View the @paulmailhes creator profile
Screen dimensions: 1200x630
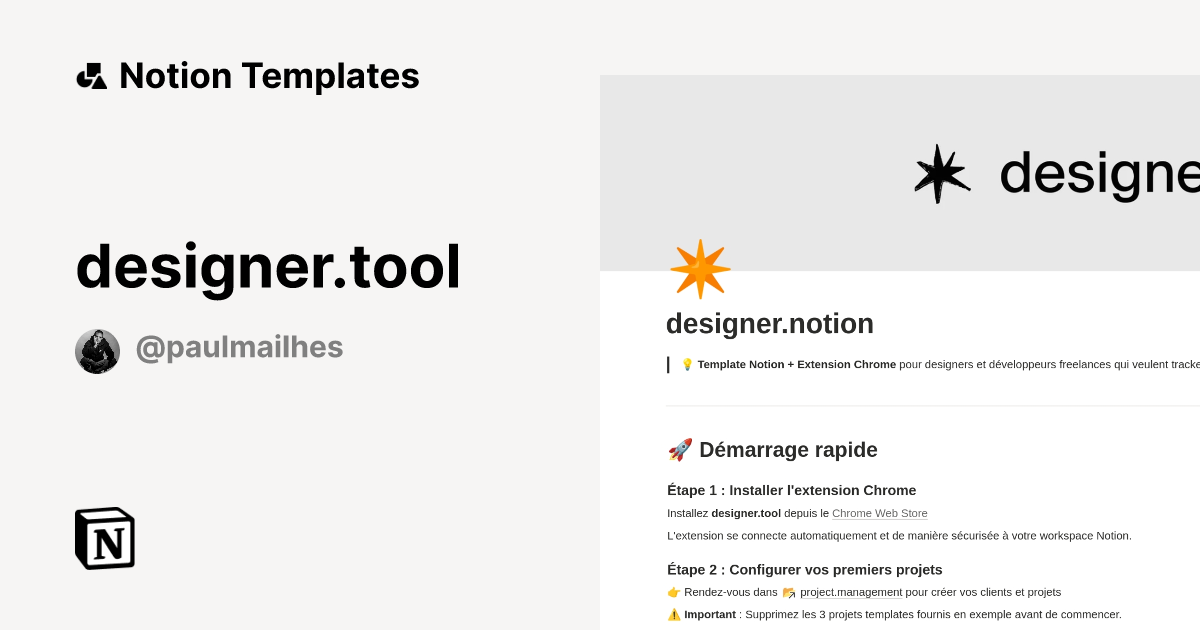click(239, 346)
